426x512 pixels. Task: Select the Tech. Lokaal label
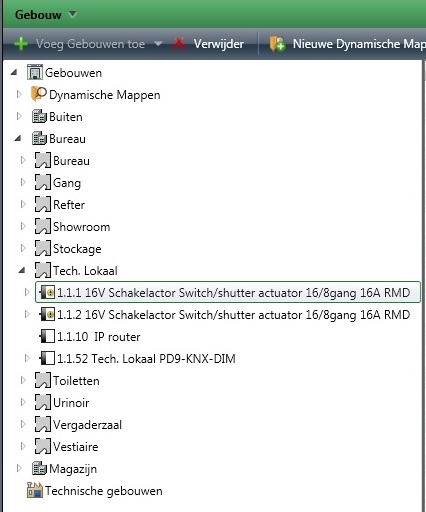pos(85,271)
